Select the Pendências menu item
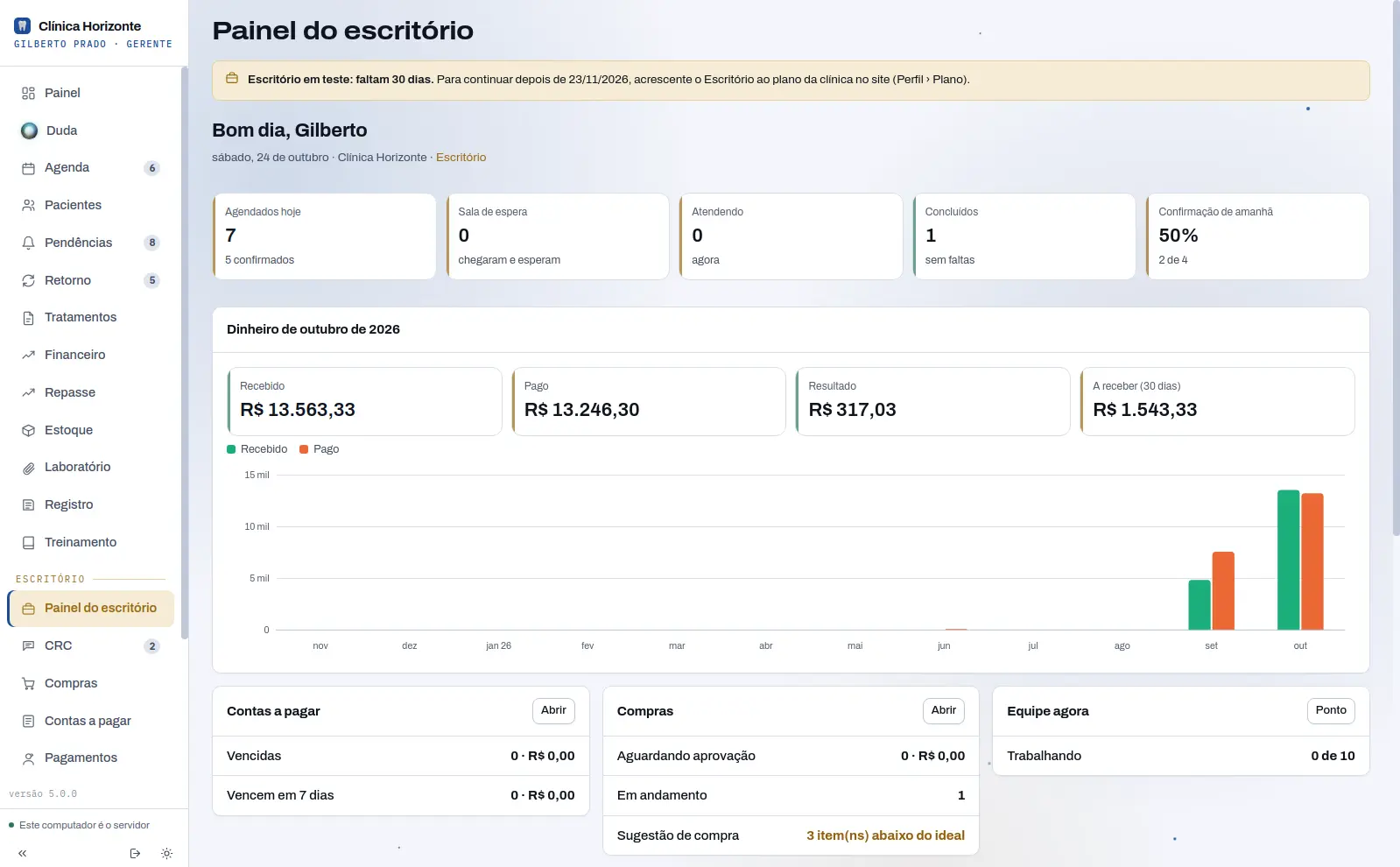The height and width of the screenshot is (867, 1400). click(x=91, y=243)
